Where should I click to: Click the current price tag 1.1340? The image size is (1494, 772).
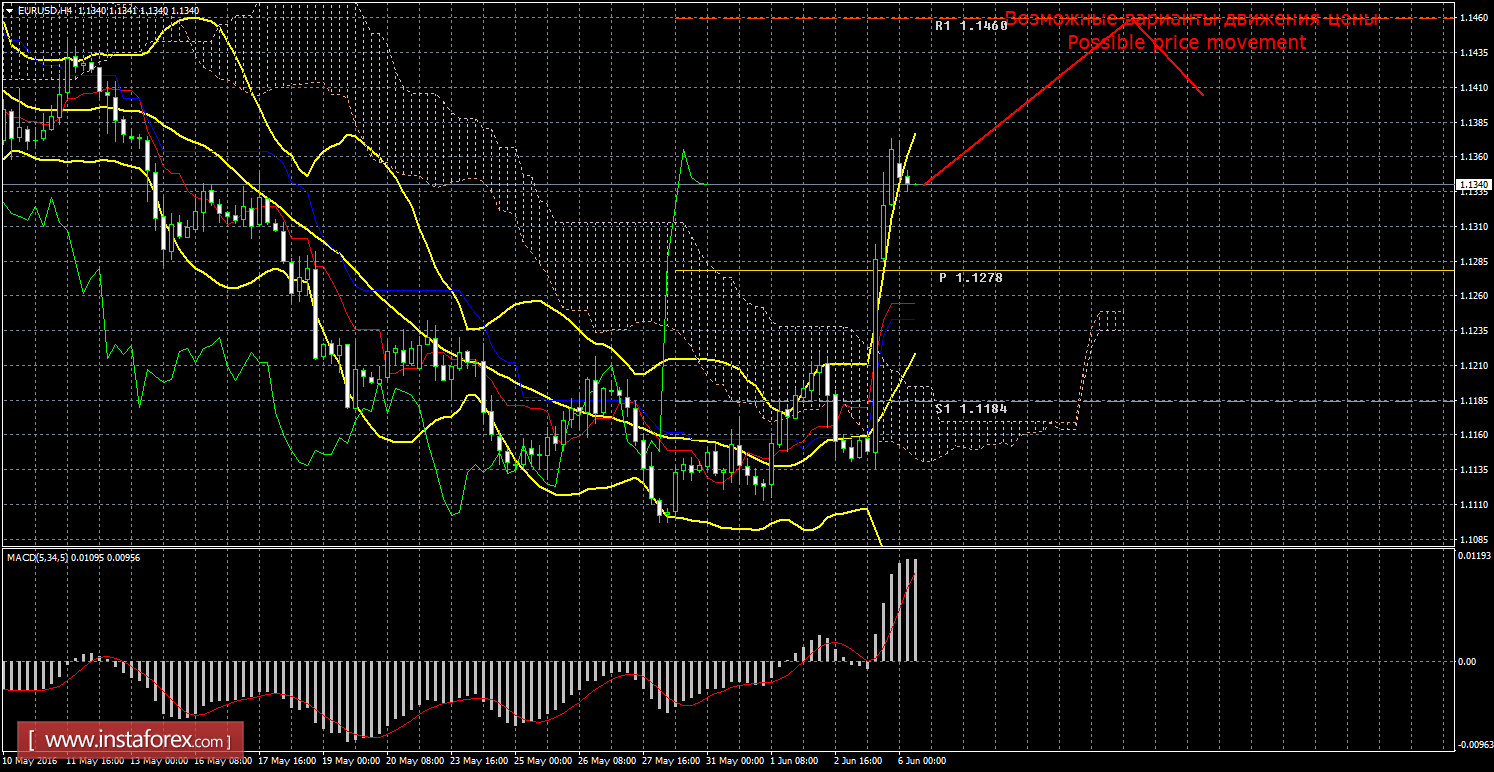(x=1474, y=185)
